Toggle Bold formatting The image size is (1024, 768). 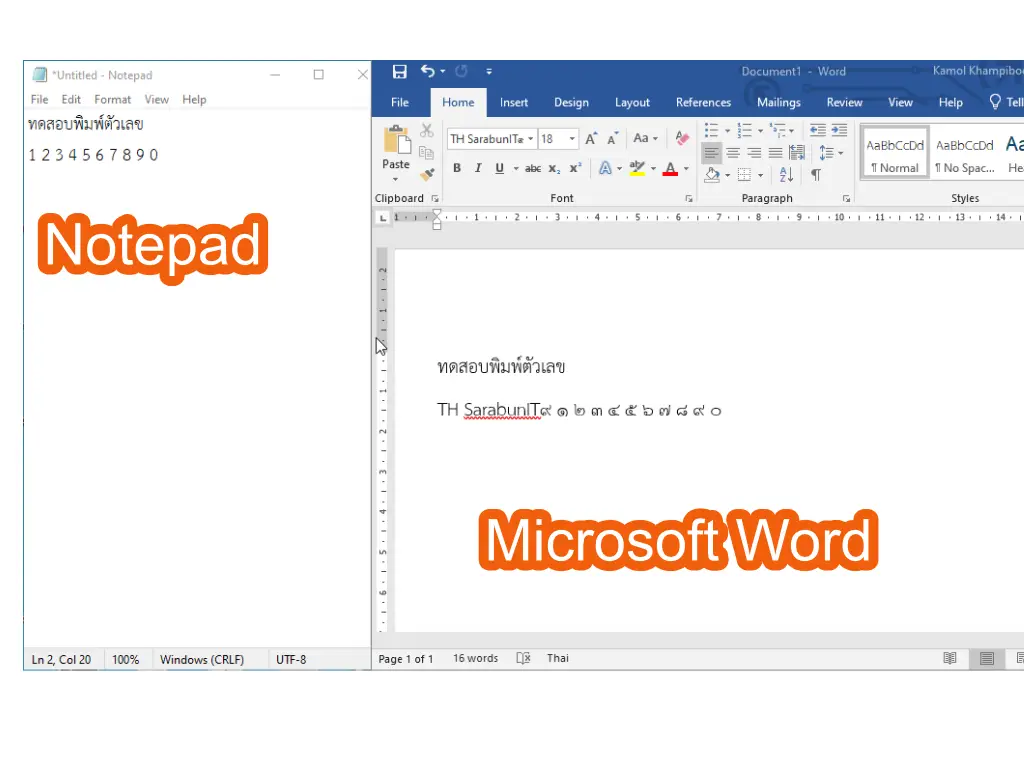pos(457,169)
